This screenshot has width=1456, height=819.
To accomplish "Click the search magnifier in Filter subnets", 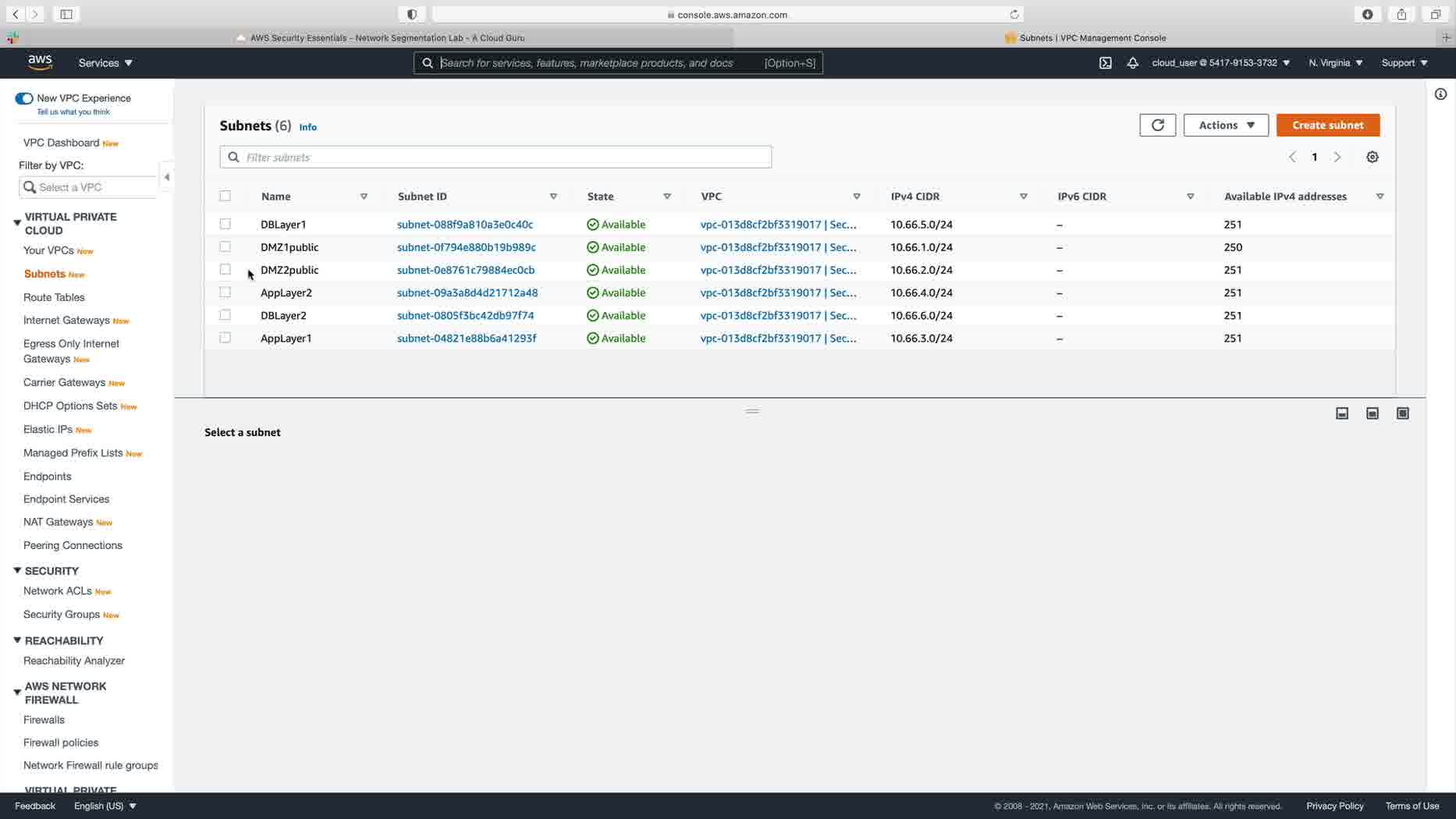I will point(233,157).
